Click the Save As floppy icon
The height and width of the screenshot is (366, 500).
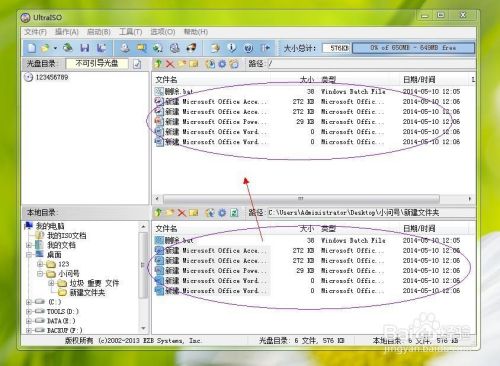coord(101,48)
